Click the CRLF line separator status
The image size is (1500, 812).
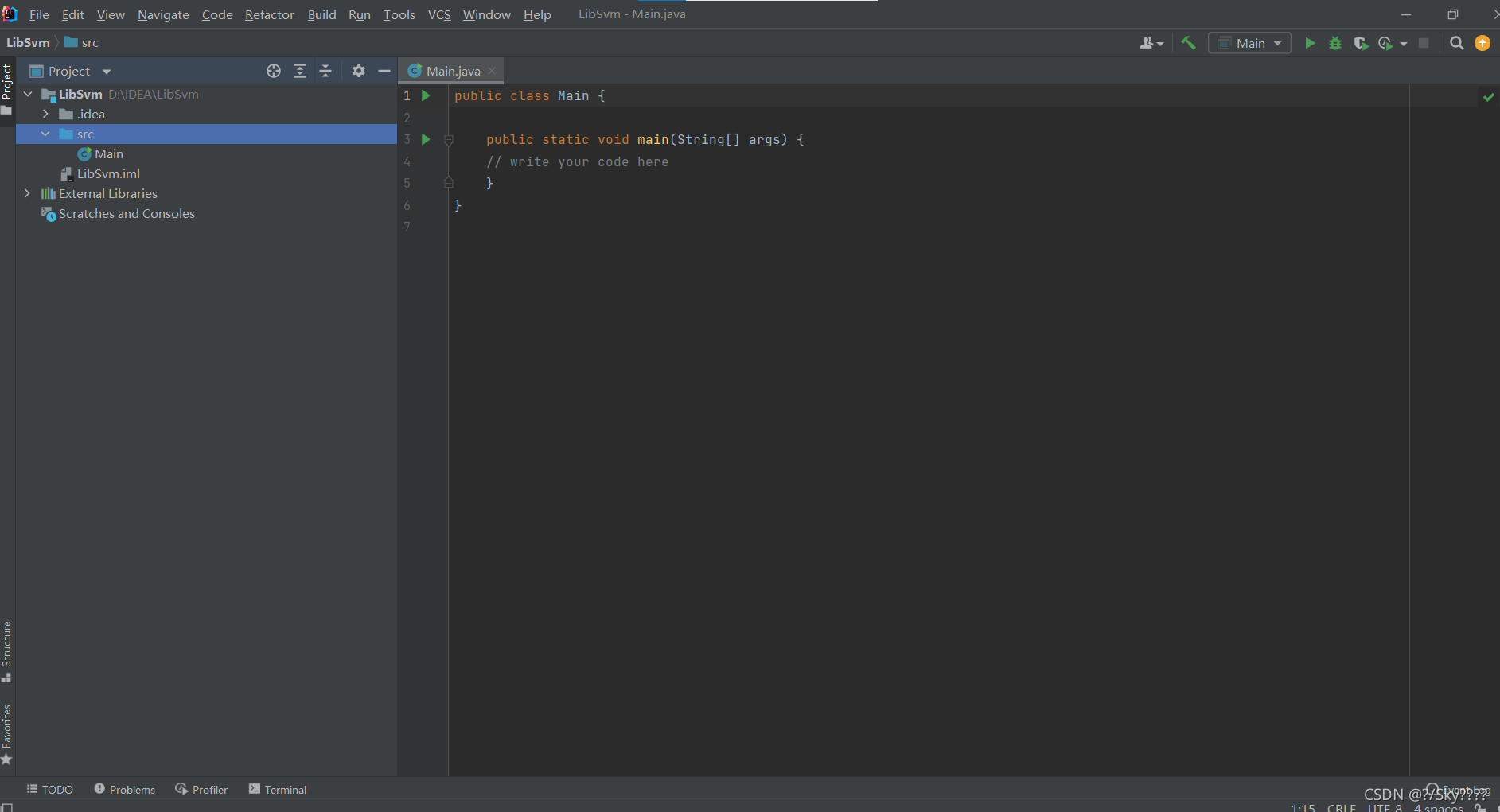click(1342, 807)
